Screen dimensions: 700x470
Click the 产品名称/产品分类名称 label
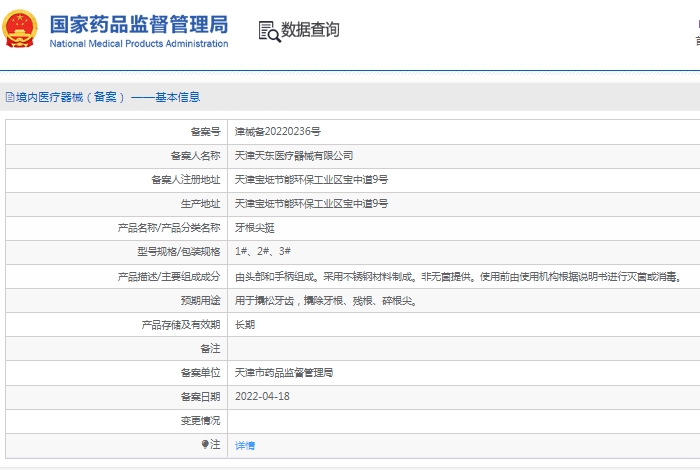point(169,228)
